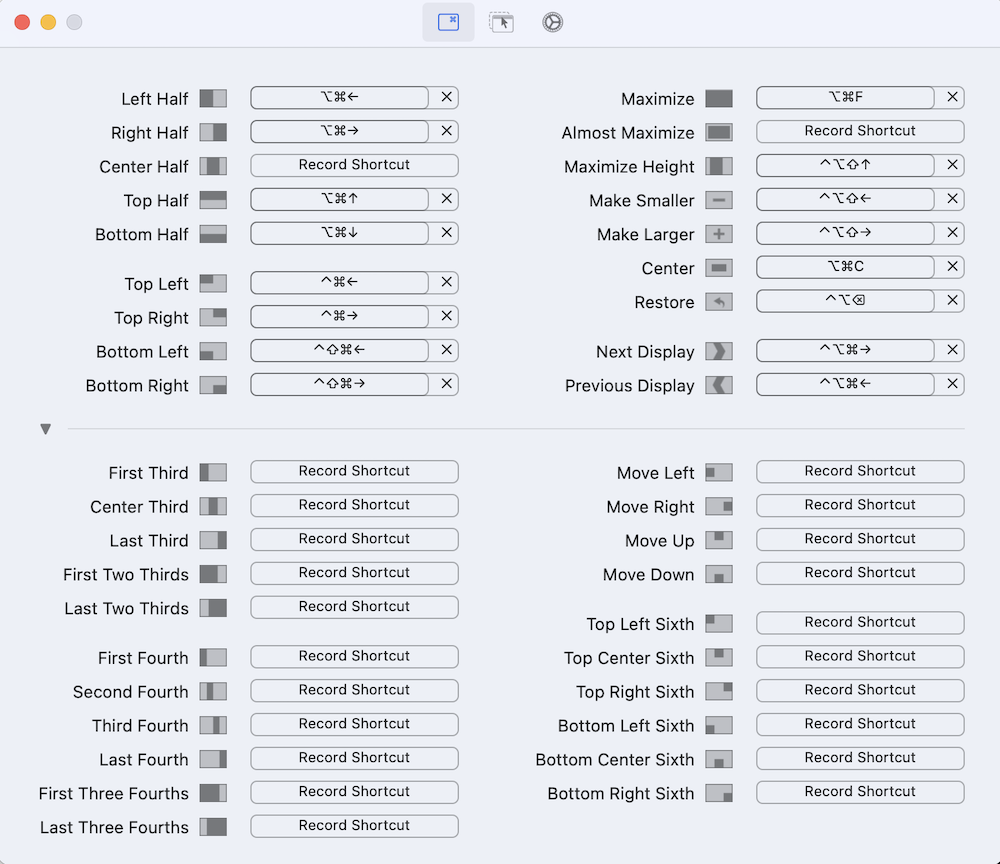The width and height of the screenshot is (1000, 864).
Task: Edit the Bottom Left shortcut field
Action: click(339, 349)
